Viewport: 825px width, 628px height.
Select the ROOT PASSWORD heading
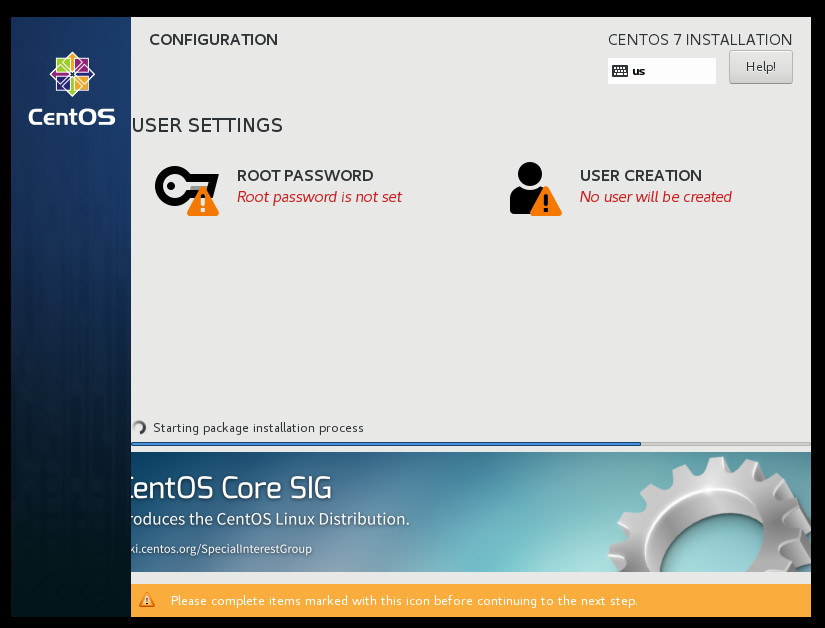pos(305,176)
